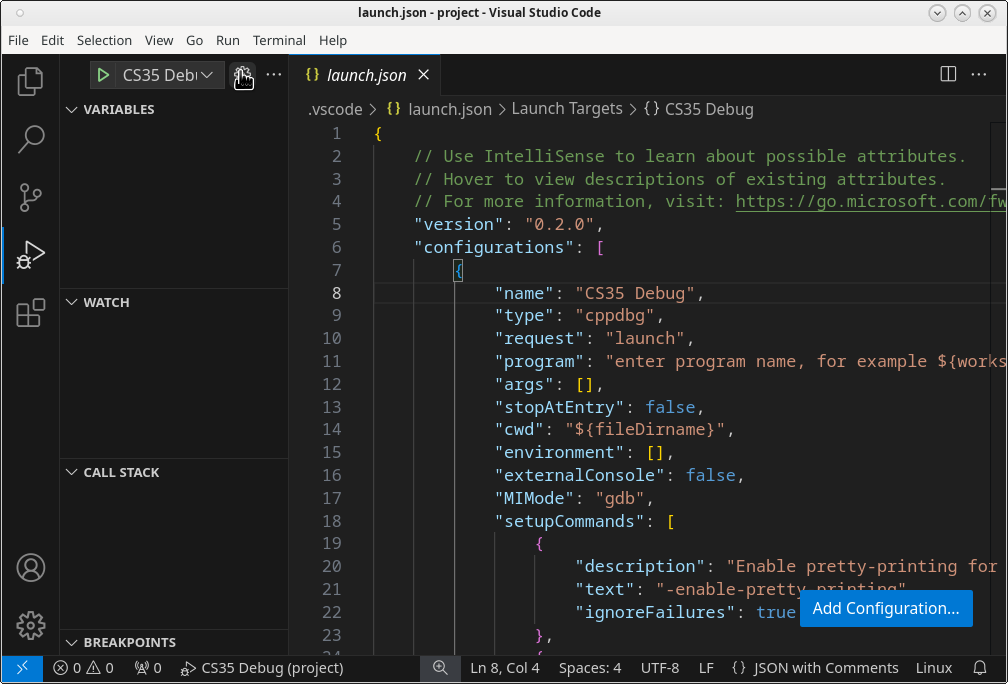Collapse the VARIABLES section
The image size is (1008, 684).
click(174, 109)
